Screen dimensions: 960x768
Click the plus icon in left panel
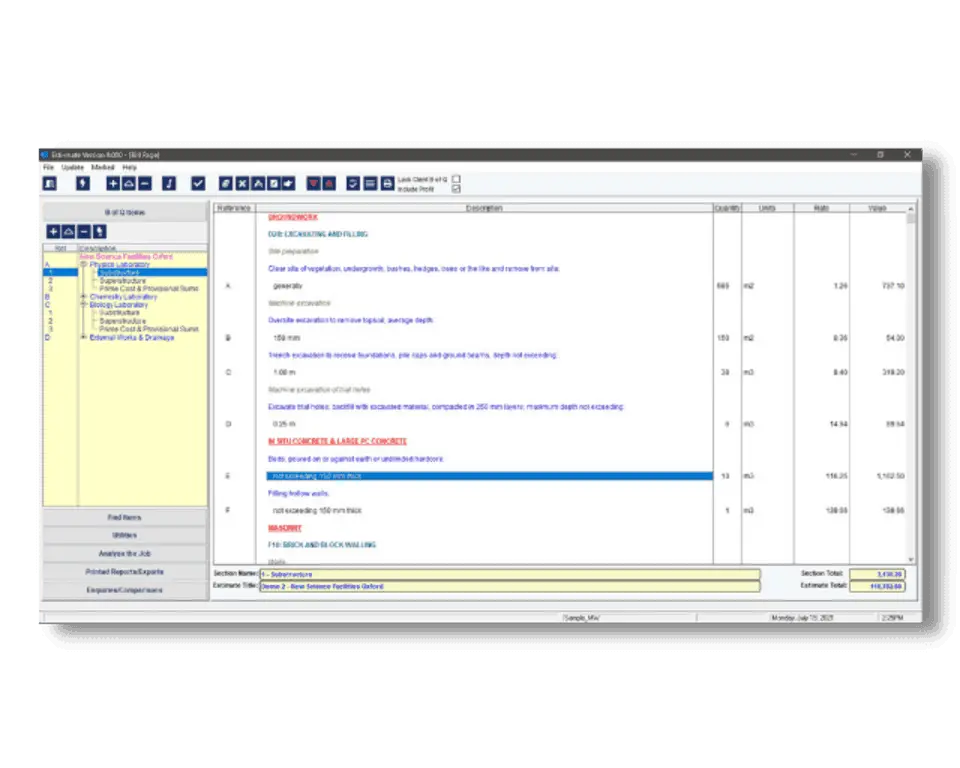point(53,232)
